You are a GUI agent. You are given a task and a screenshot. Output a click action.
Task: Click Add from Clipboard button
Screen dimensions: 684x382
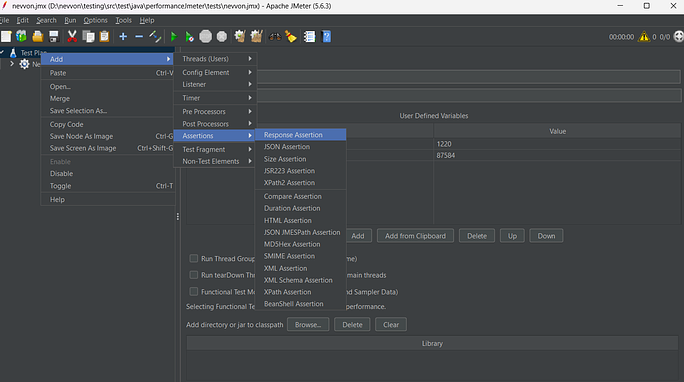[415, 236]
